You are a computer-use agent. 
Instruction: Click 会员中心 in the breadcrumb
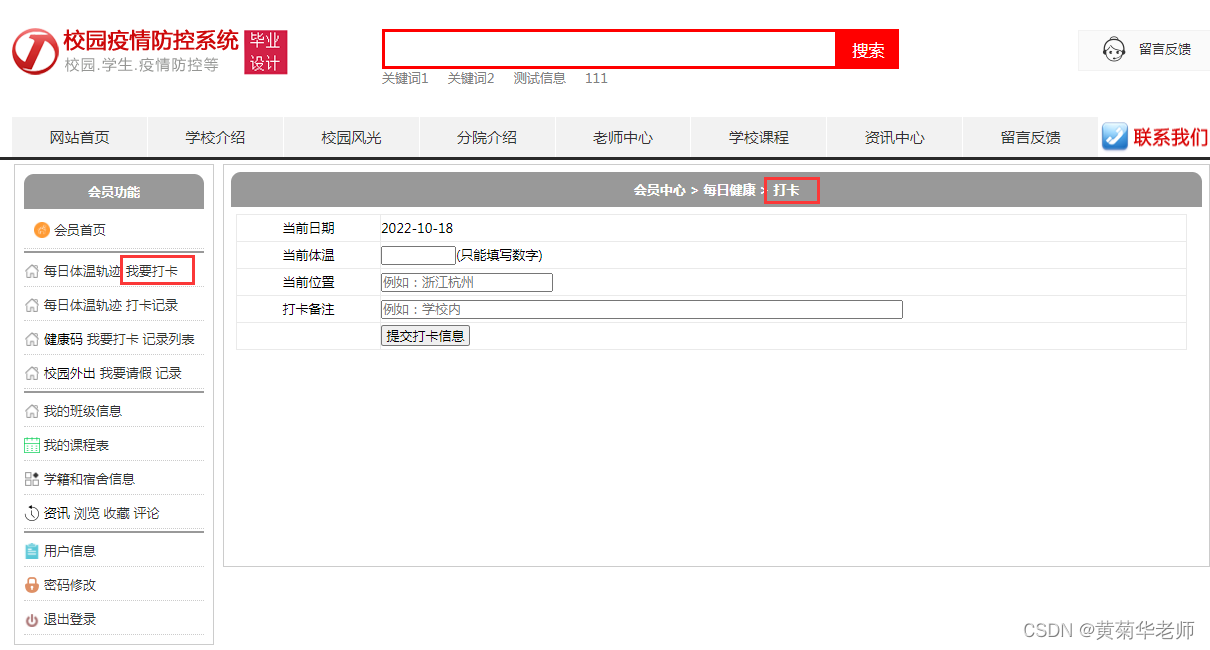(x=660, y=190)
